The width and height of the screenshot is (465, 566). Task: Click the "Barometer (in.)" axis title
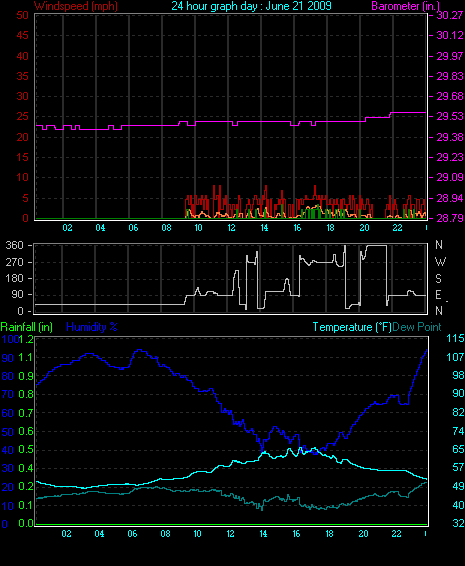(x=405, y=6)
